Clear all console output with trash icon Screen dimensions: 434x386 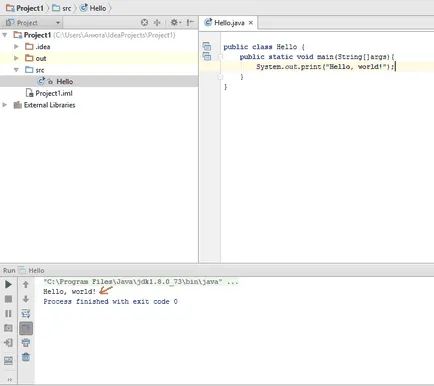click(26, 357)
